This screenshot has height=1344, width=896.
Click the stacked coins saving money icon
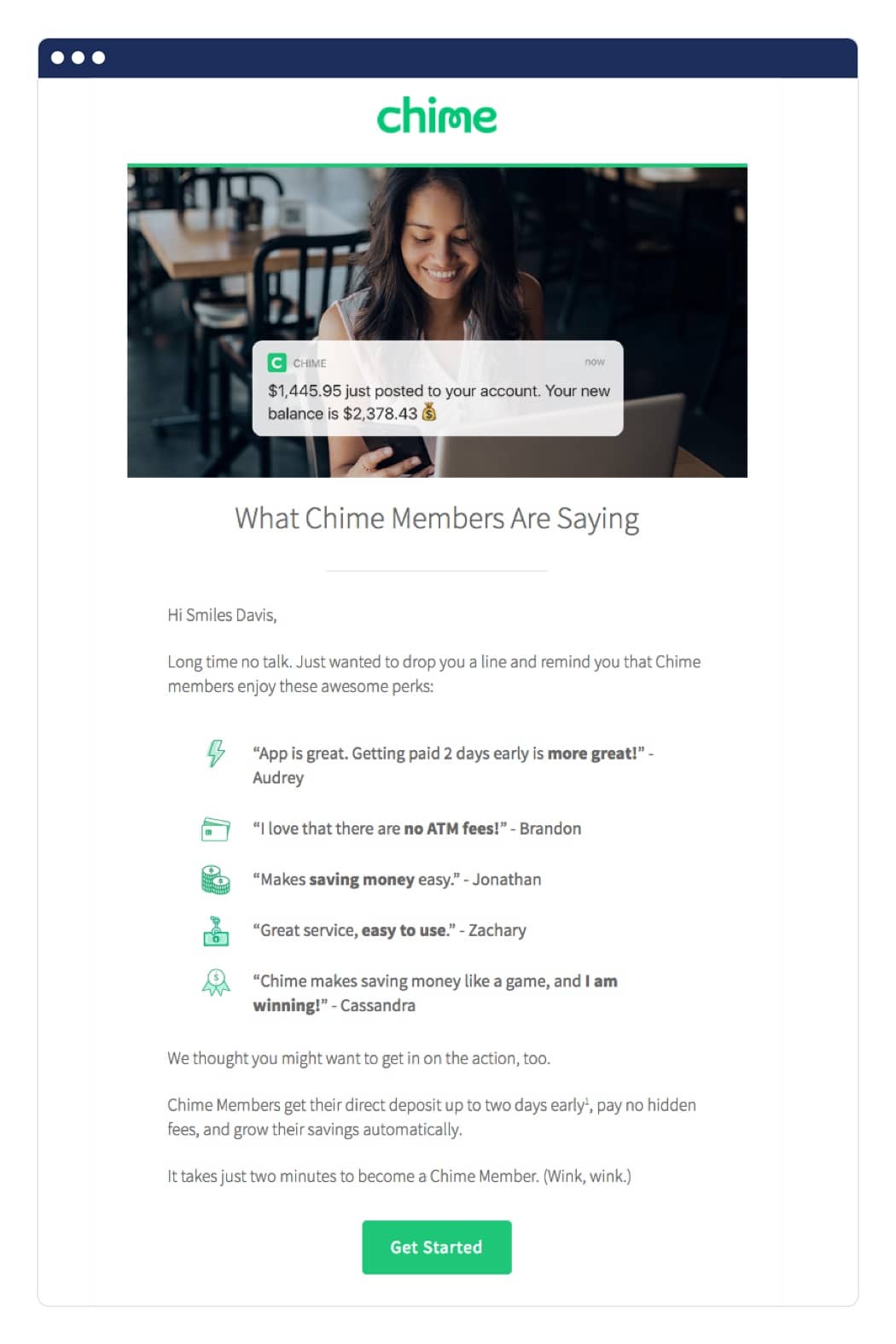click(x=215, y=880)
